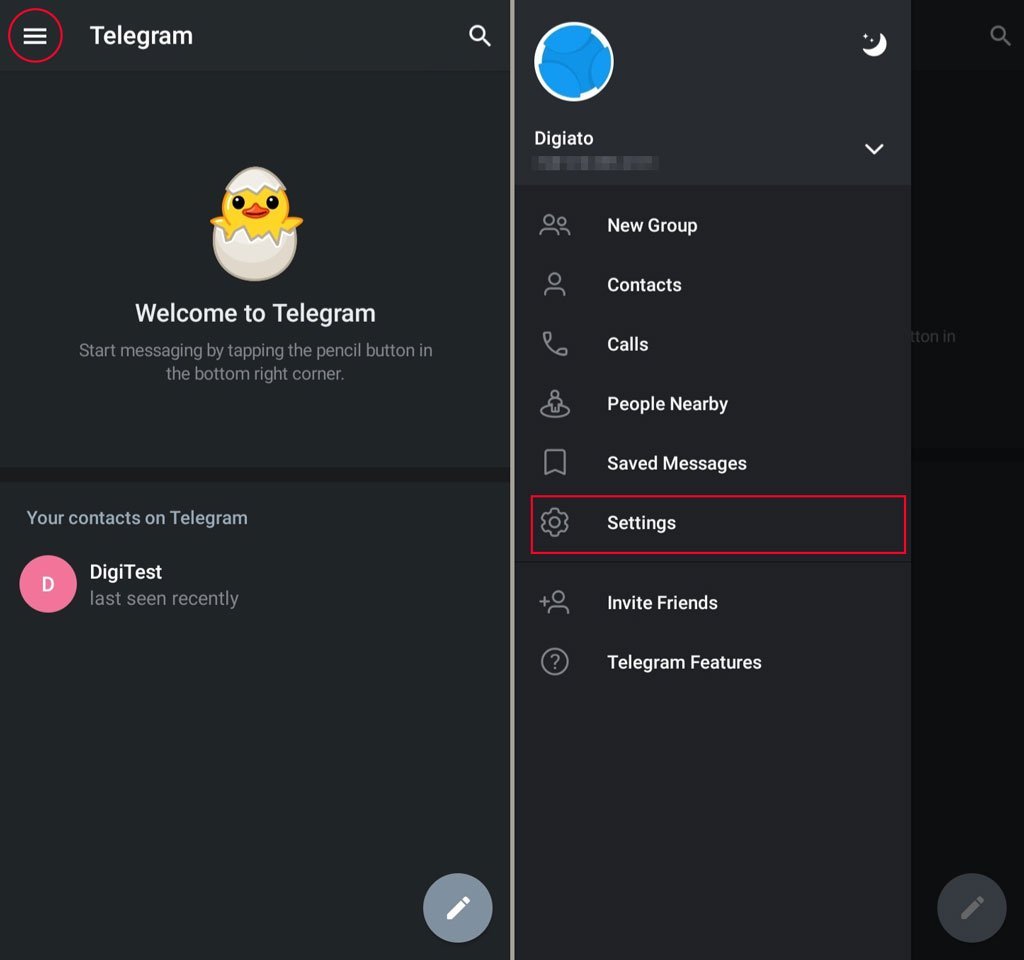Tap the pink D avatar of DigiTest
The height and width of the screenshot is (960, 1024).
(x=48, y=584)
